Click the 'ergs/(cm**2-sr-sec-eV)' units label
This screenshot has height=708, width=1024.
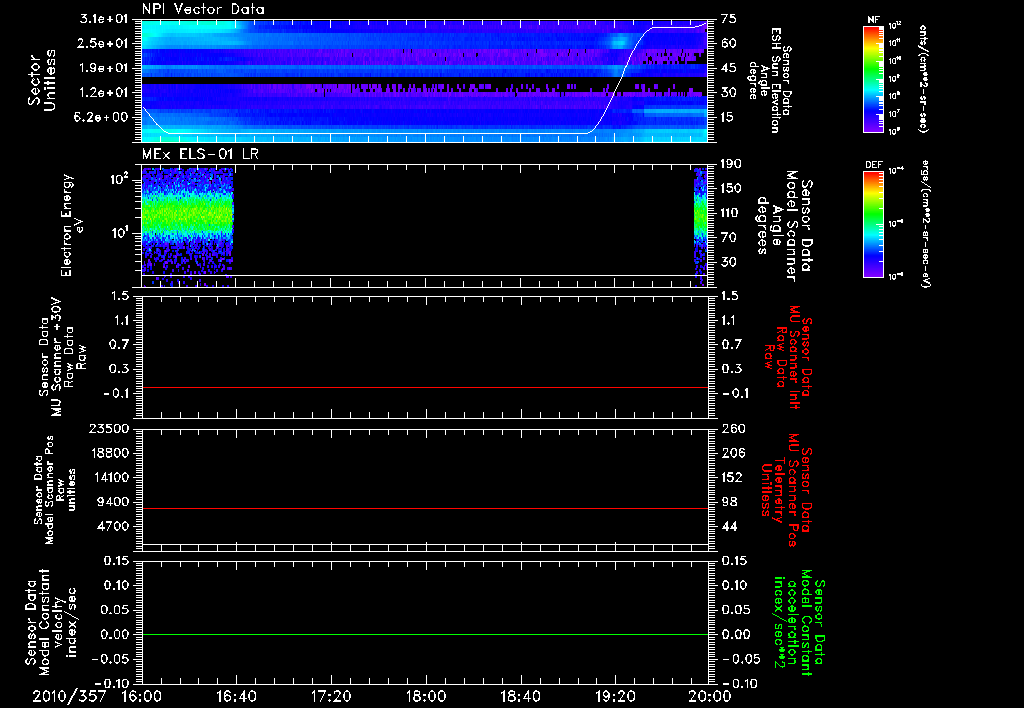pyautogui.click(x=925, y=224)
